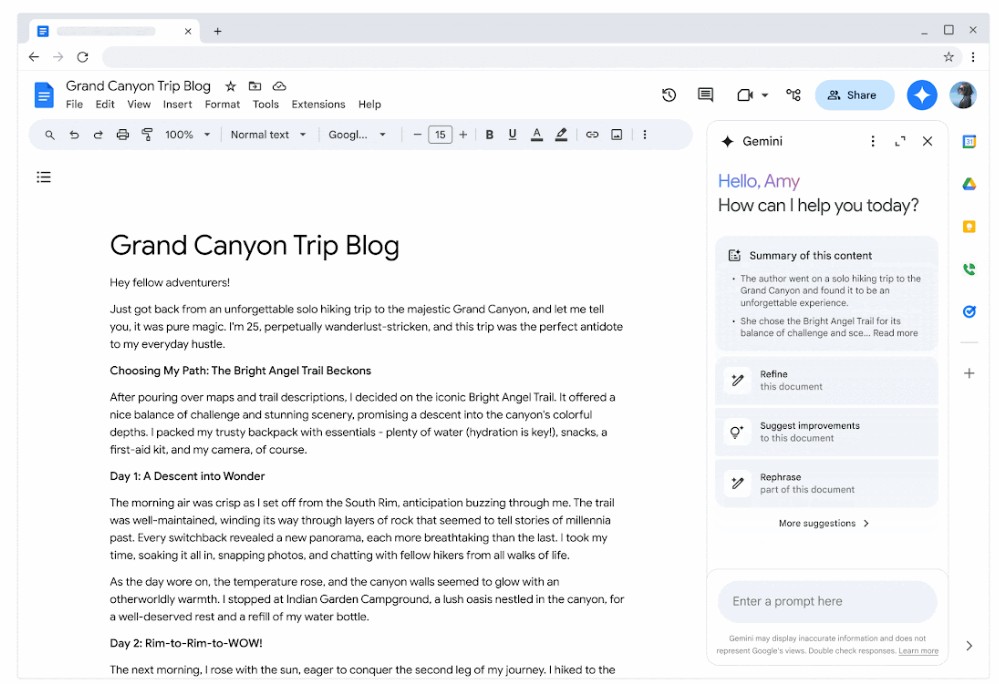Image resolution: width=999 pixels, height=684 pixels.
Task: Search the menus with magnifier icon
Action: click(50, 135)
